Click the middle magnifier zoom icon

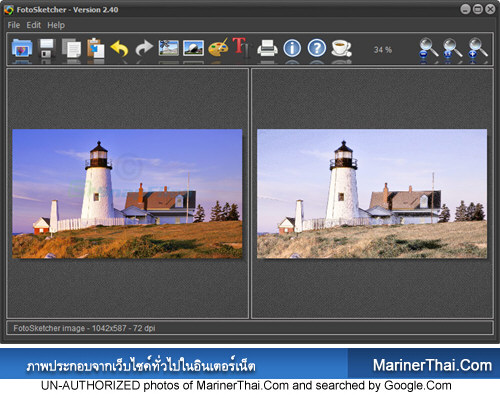453,48
